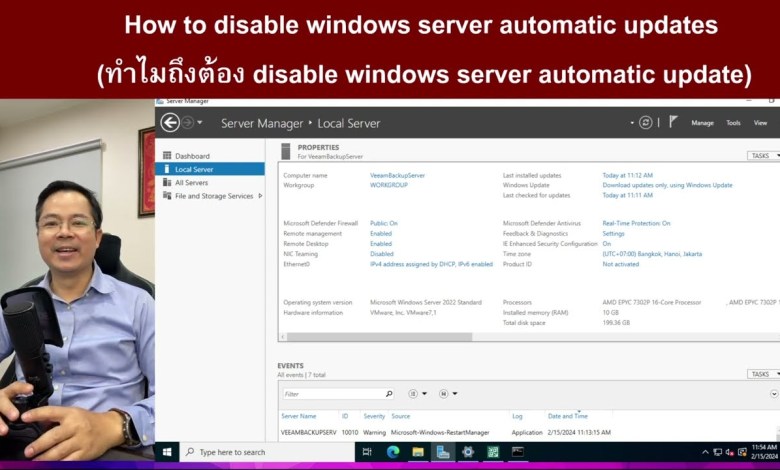The width and height of the screenshot is (780, 470).
Task: Go back with the Server Manager back arrow
Action: coord(170,122)
